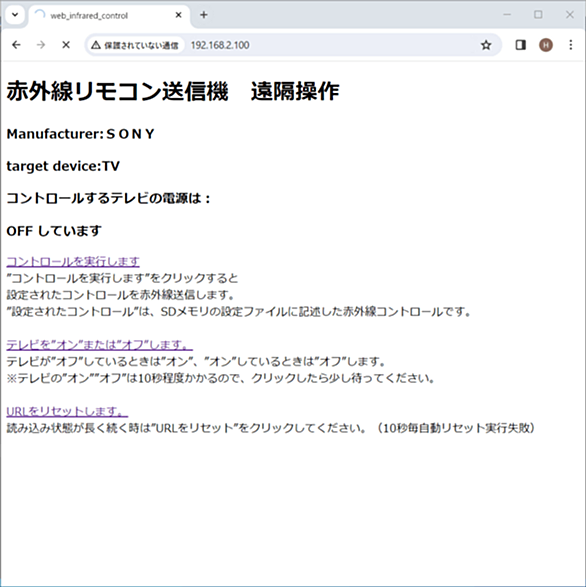
Task: Stop loading the page
Action: (66, 45)
